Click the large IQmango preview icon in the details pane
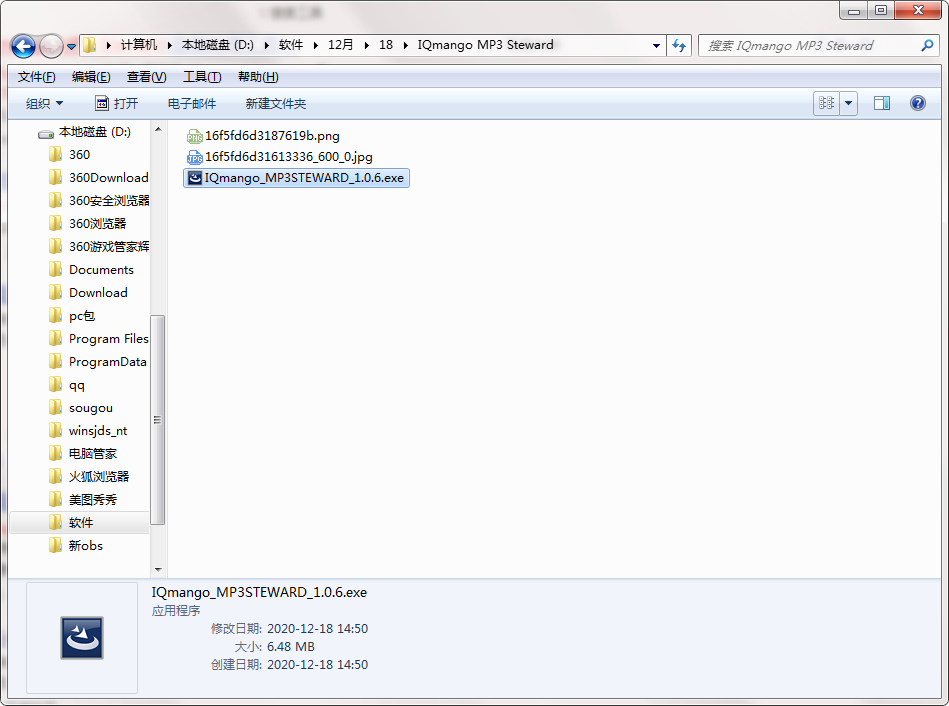This screenshot has height=706, width=949. (x=82, y=638)
